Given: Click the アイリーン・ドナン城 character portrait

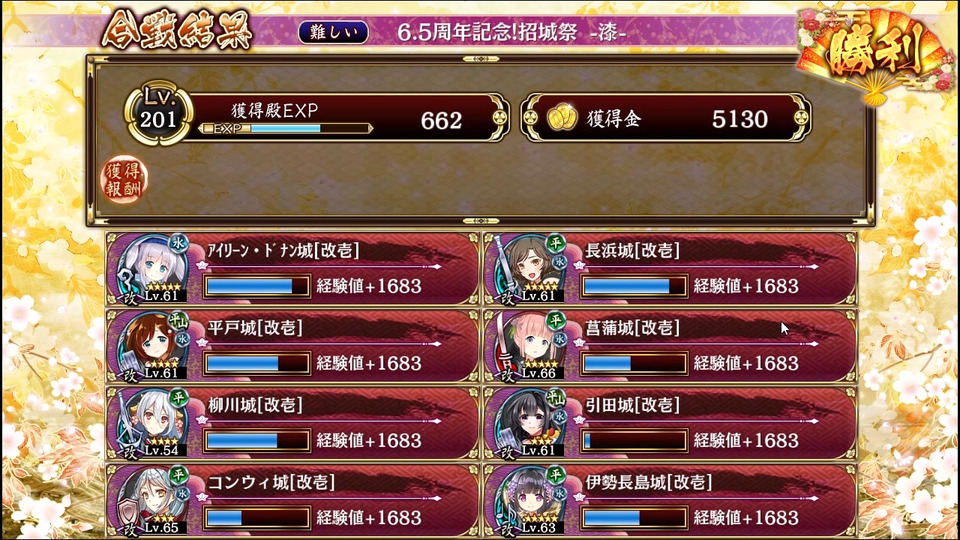Looking at the screenshot, I should click(152, 269).
